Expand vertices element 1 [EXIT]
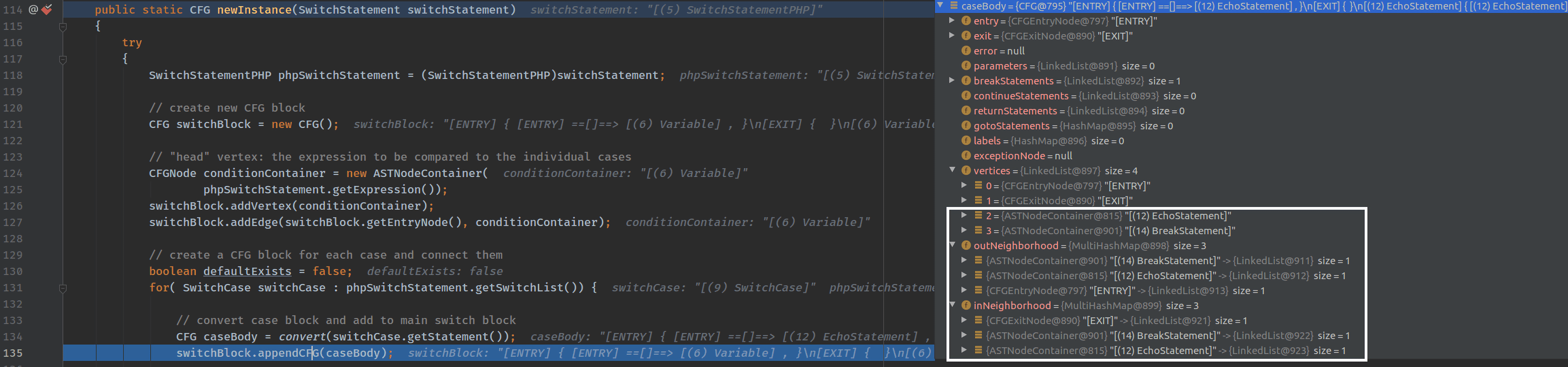Screen dimensions: 1568x367 pos(964,200)
